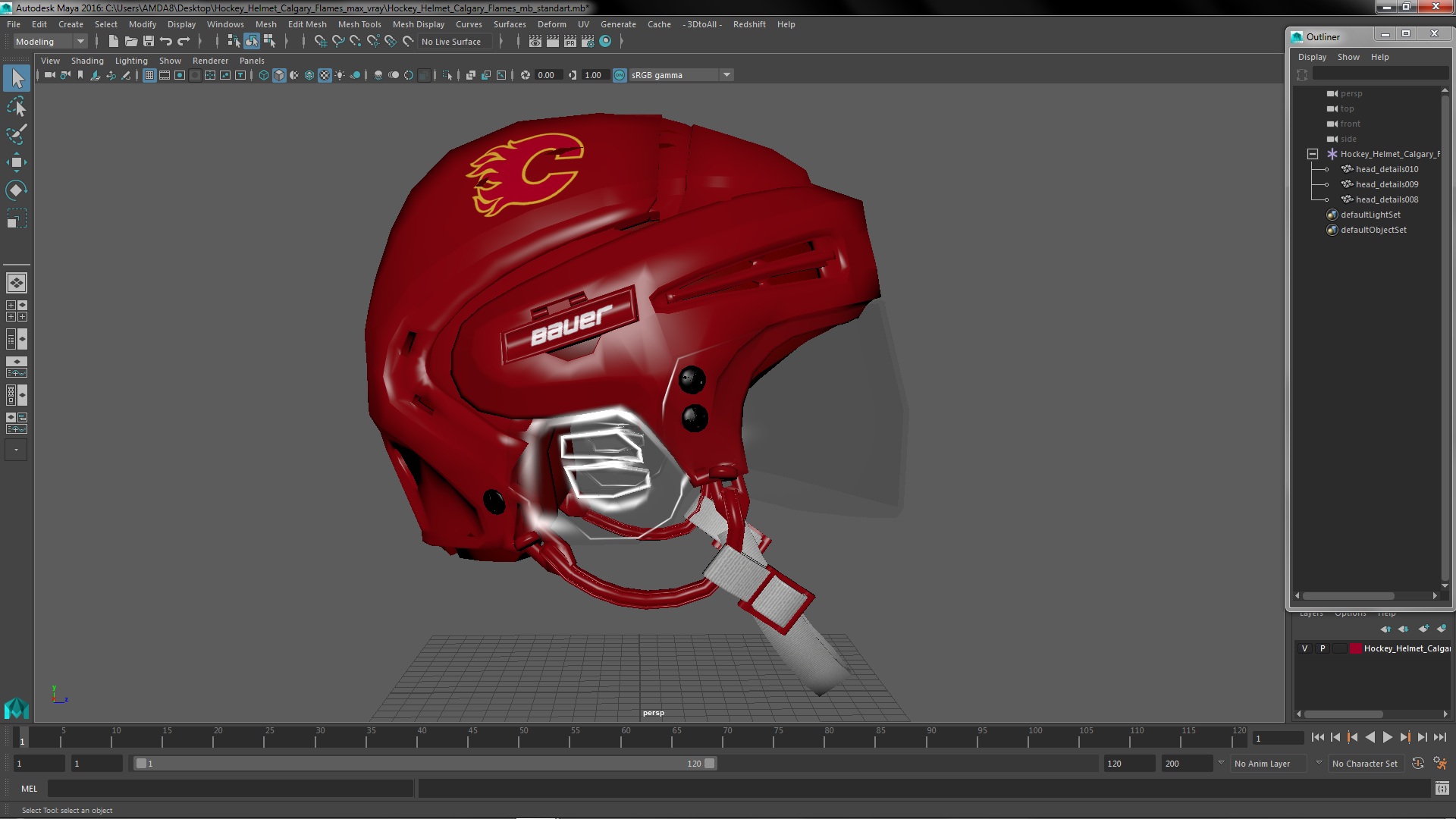
Task: Select head_details009 in Outliner
Action: point(1387,184)
